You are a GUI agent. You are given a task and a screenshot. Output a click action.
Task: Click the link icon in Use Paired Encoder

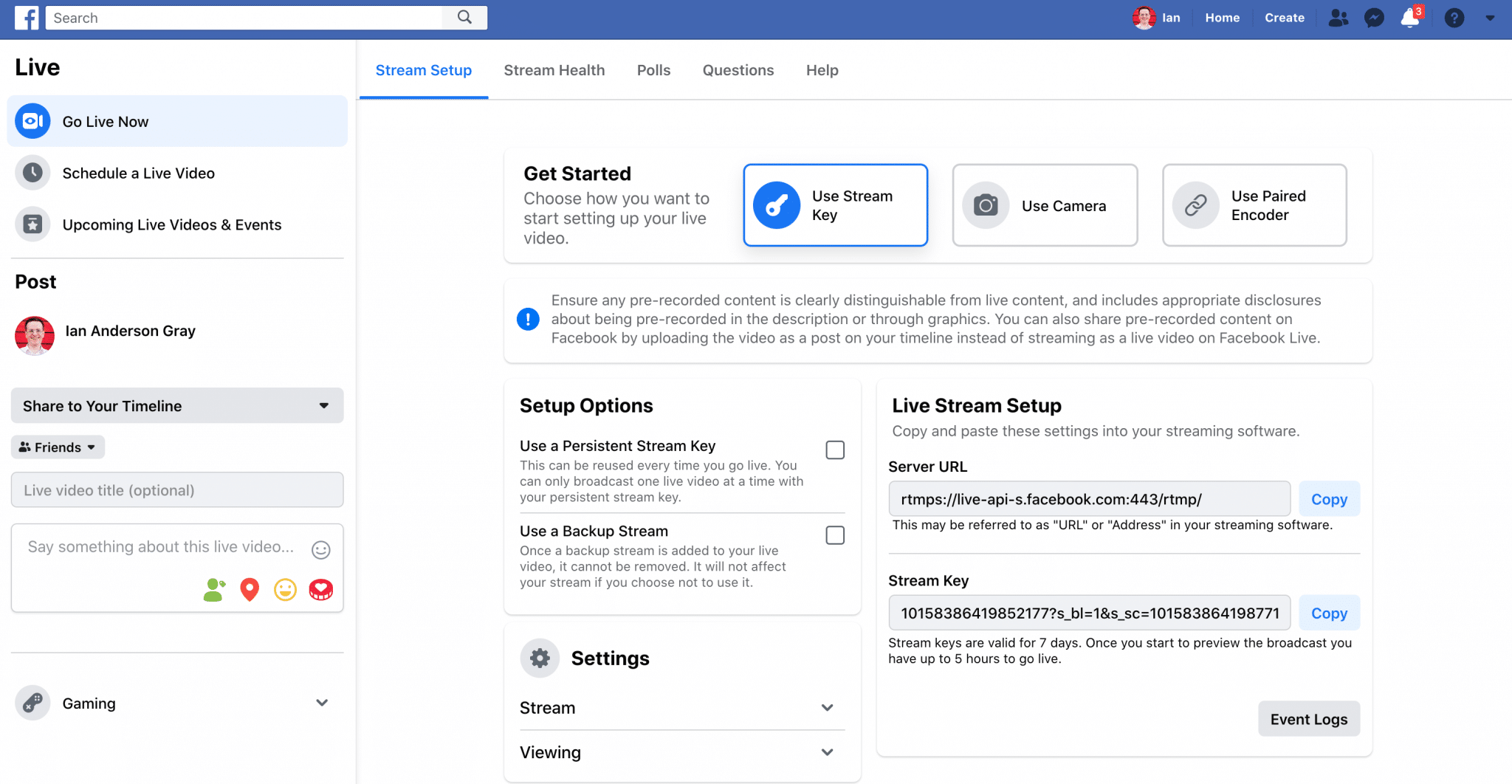(x=1195, y=205)
